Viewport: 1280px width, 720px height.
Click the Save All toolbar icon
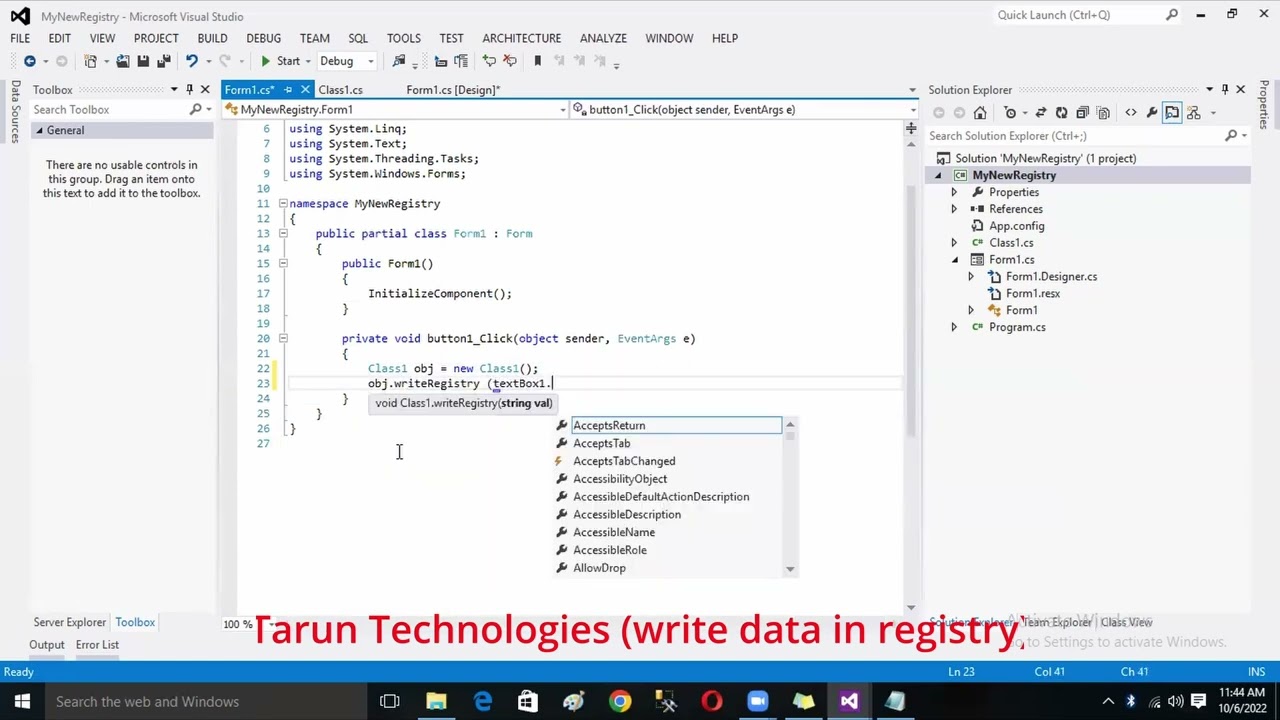[x=162, y=61]
